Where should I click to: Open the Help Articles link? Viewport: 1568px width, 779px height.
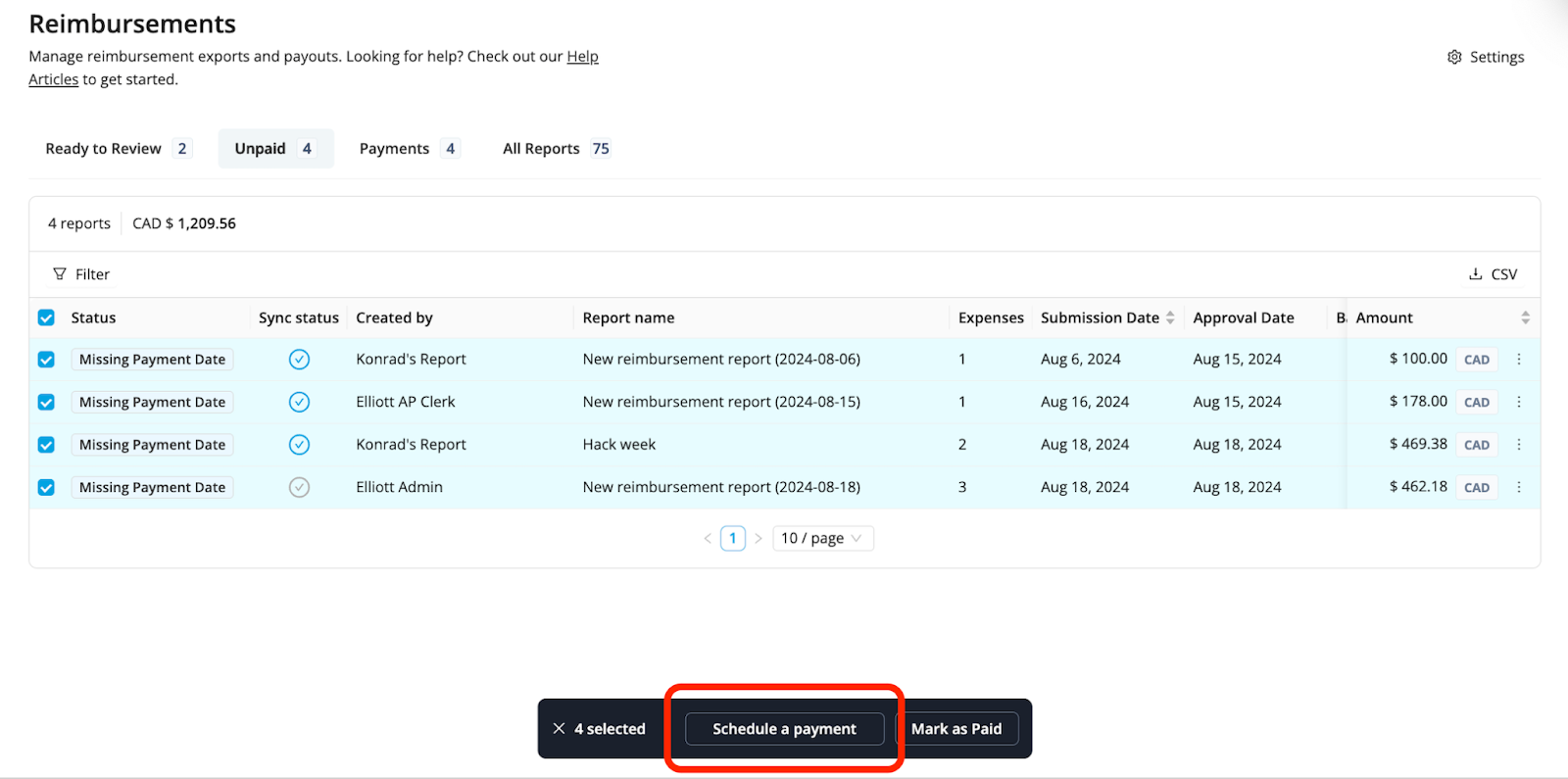(582, 57)
